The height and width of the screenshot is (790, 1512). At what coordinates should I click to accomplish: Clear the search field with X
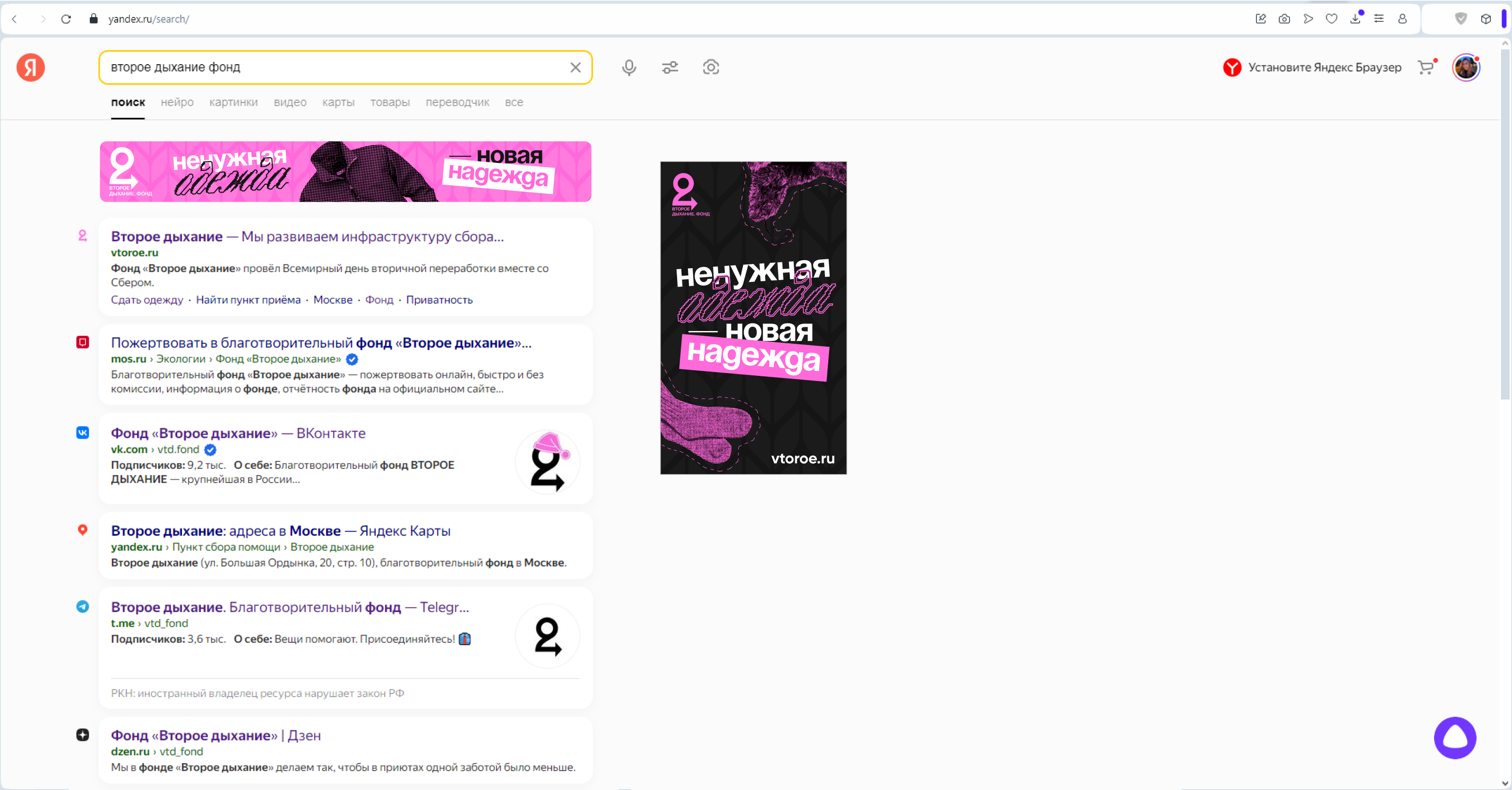575,68
